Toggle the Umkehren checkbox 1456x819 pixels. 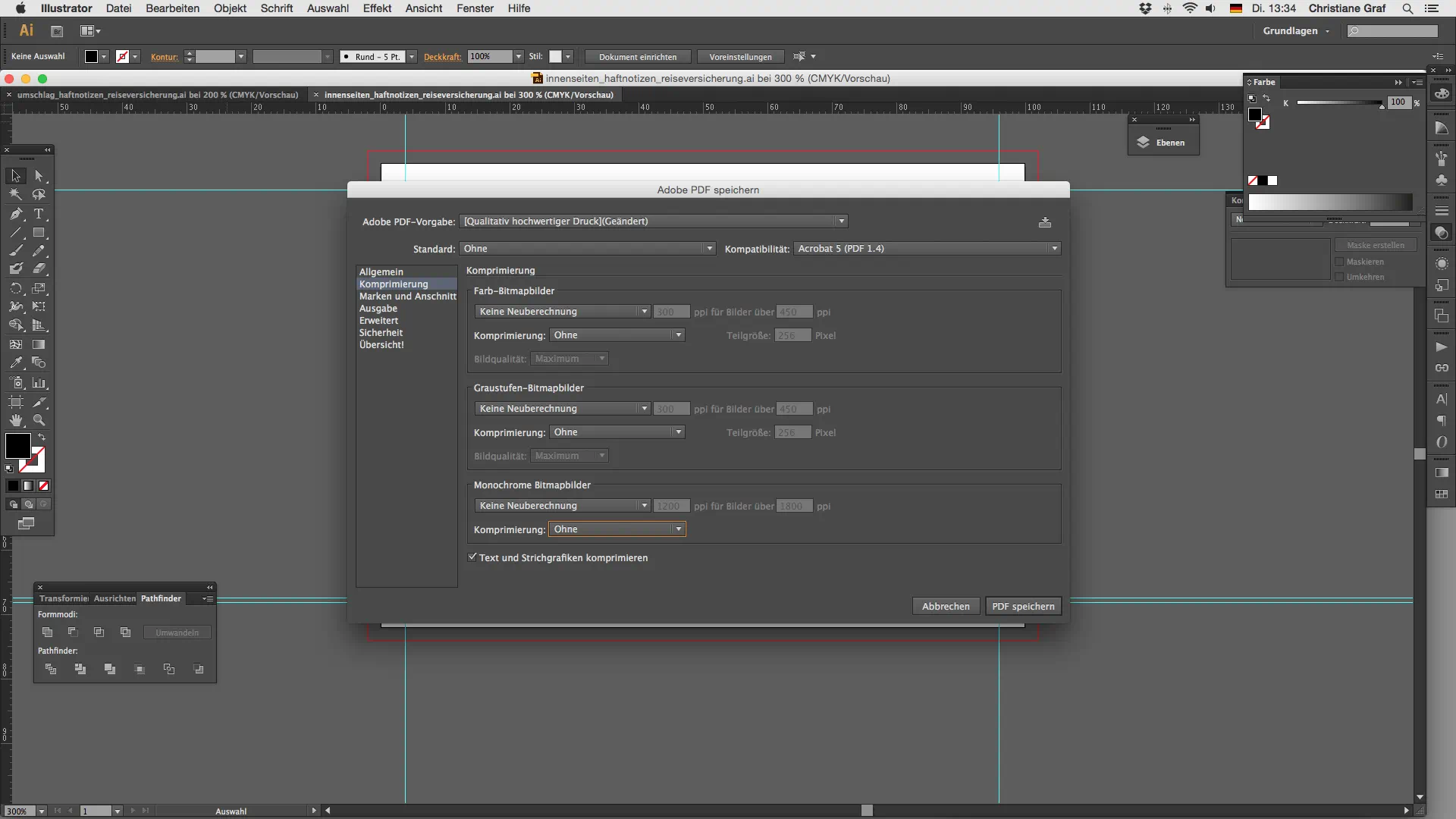[x=1340, y=277]
